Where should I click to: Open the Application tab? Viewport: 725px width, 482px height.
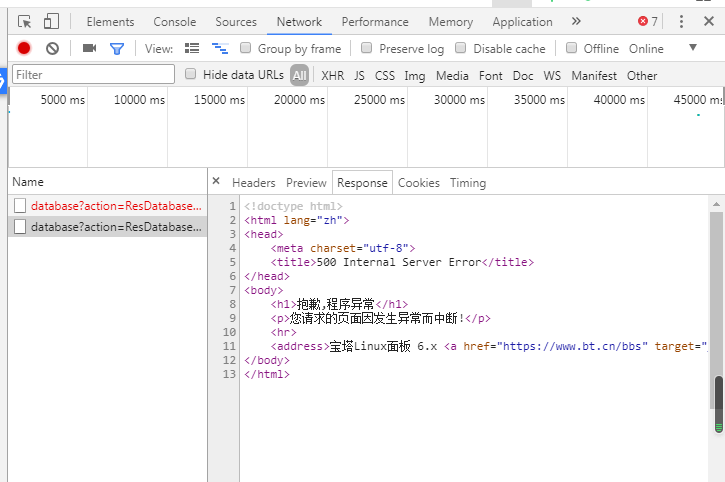point(522,22)
